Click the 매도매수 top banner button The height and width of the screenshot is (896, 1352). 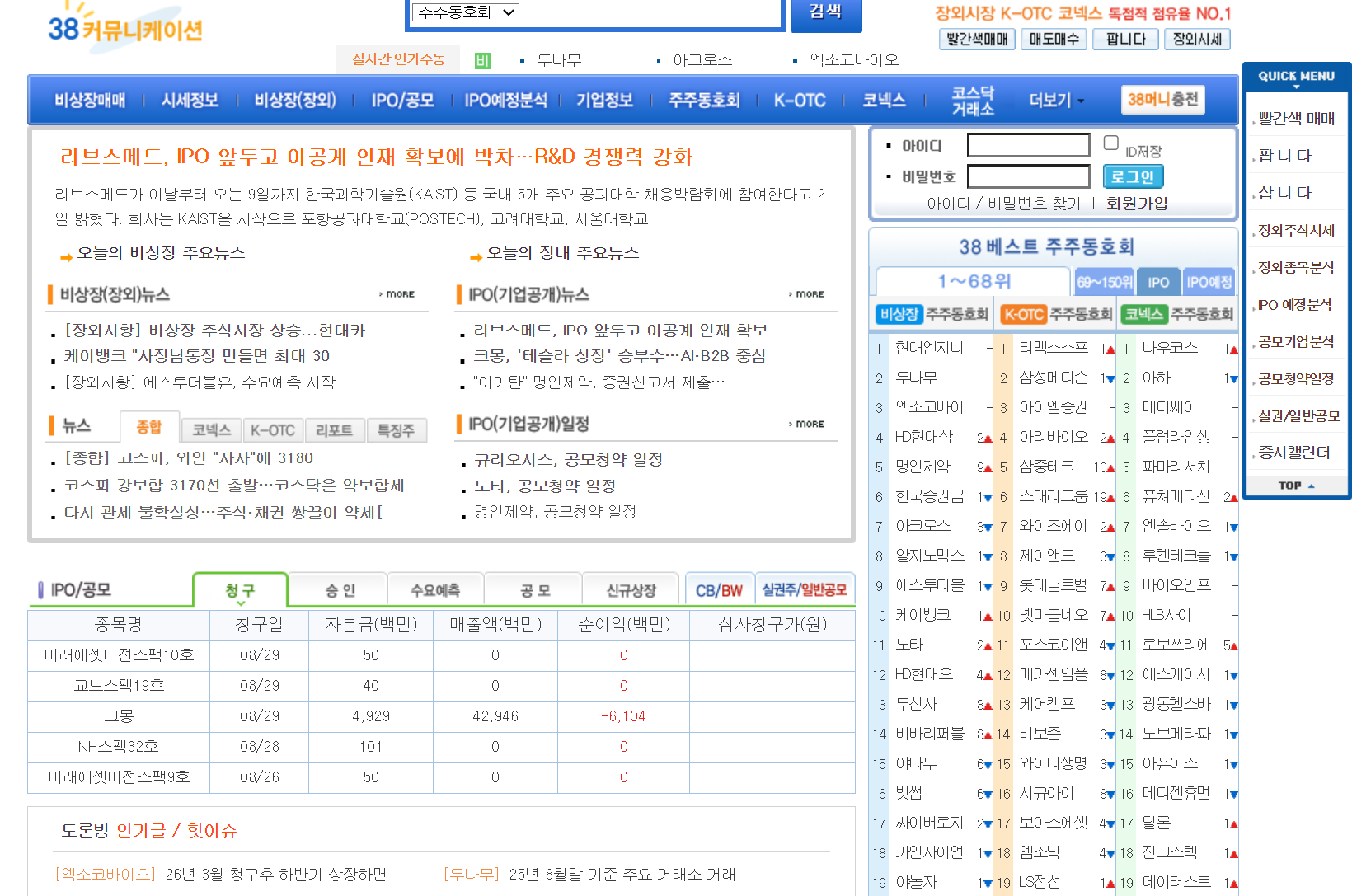click(1054, 39)
